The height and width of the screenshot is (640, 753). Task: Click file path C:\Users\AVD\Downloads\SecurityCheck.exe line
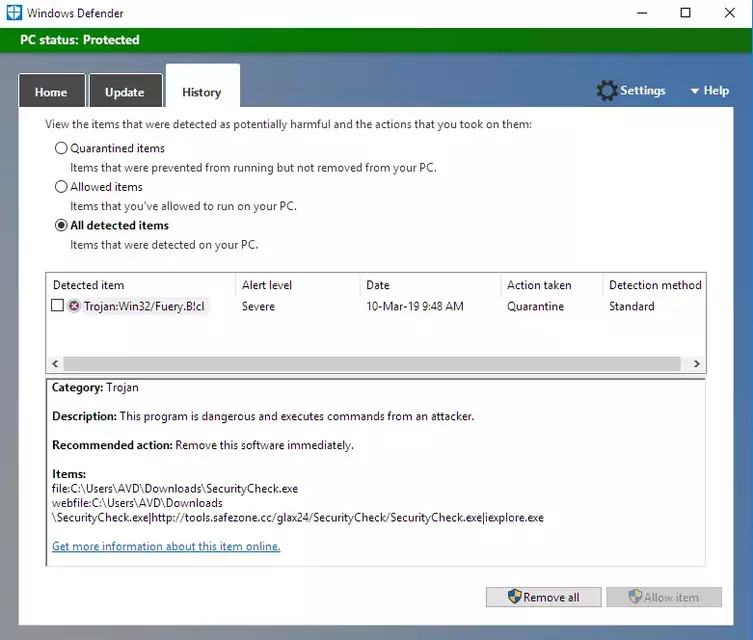[175, 489]
